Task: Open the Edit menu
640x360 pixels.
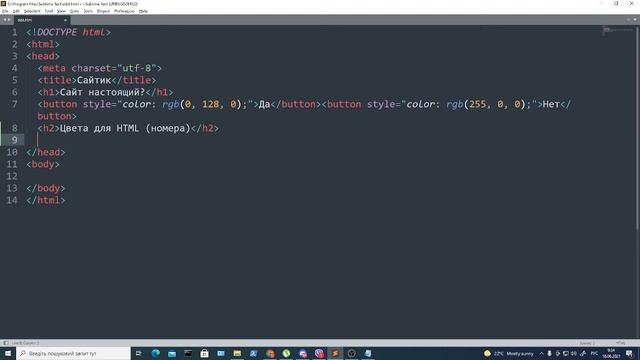Action: [16, 11]
